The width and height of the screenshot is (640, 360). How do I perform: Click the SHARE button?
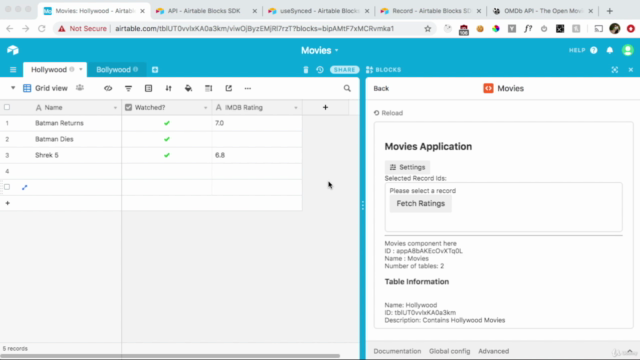pyautogui.click(x=344, y=70)
